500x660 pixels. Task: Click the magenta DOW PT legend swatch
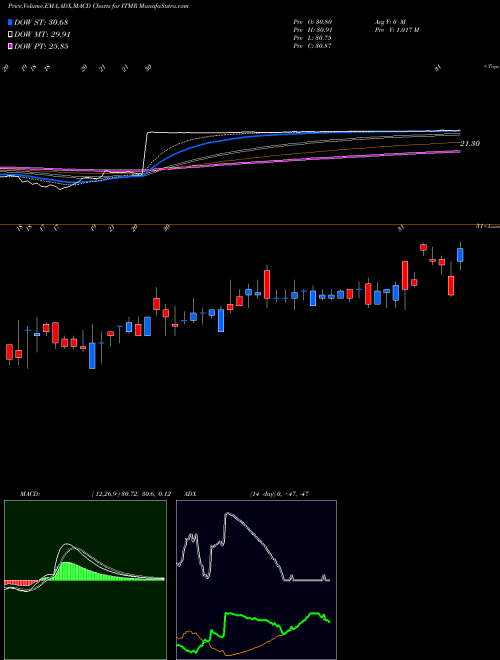[x=10, y=46]
